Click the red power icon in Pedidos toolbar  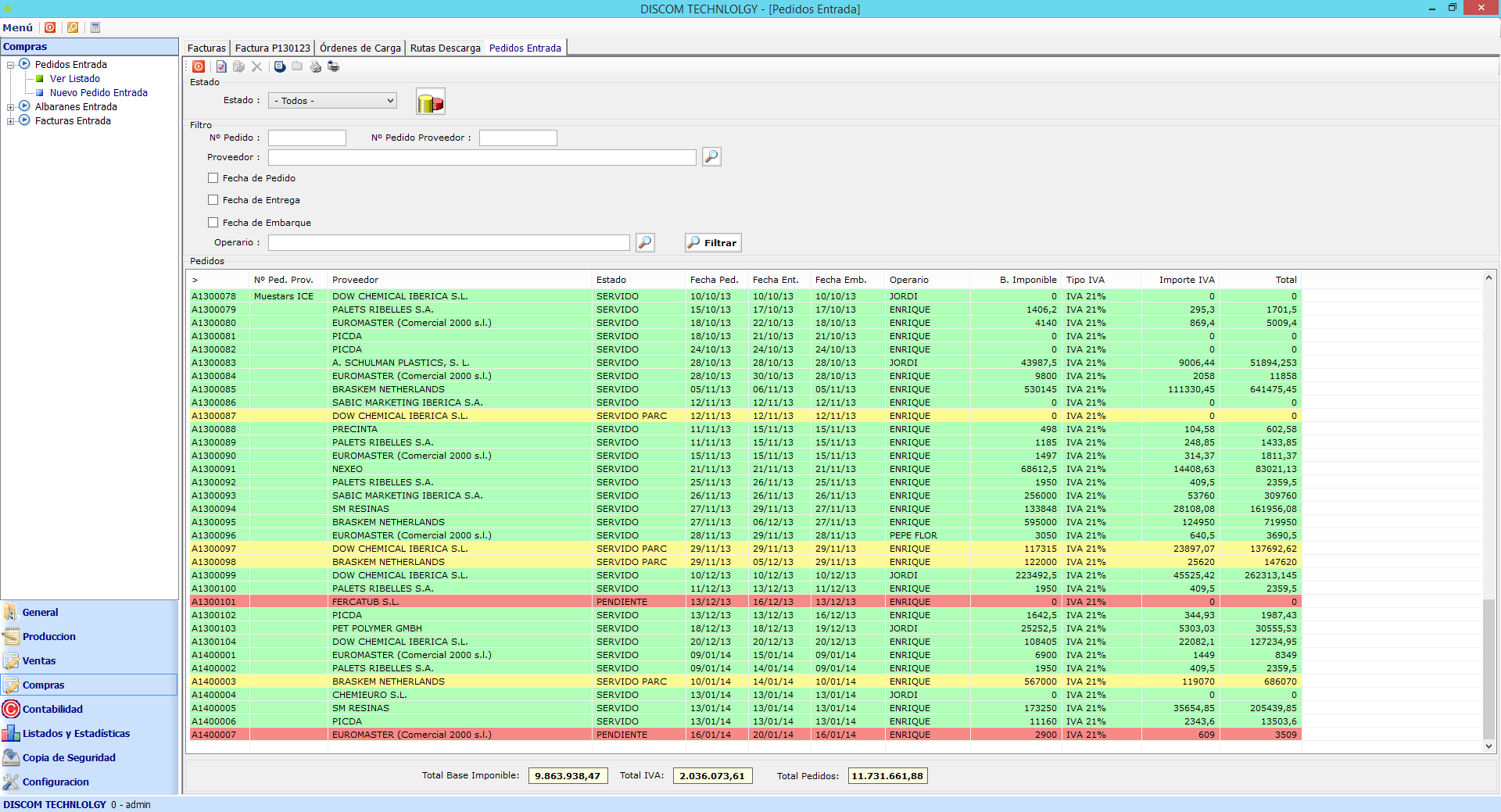pos(199,66)
